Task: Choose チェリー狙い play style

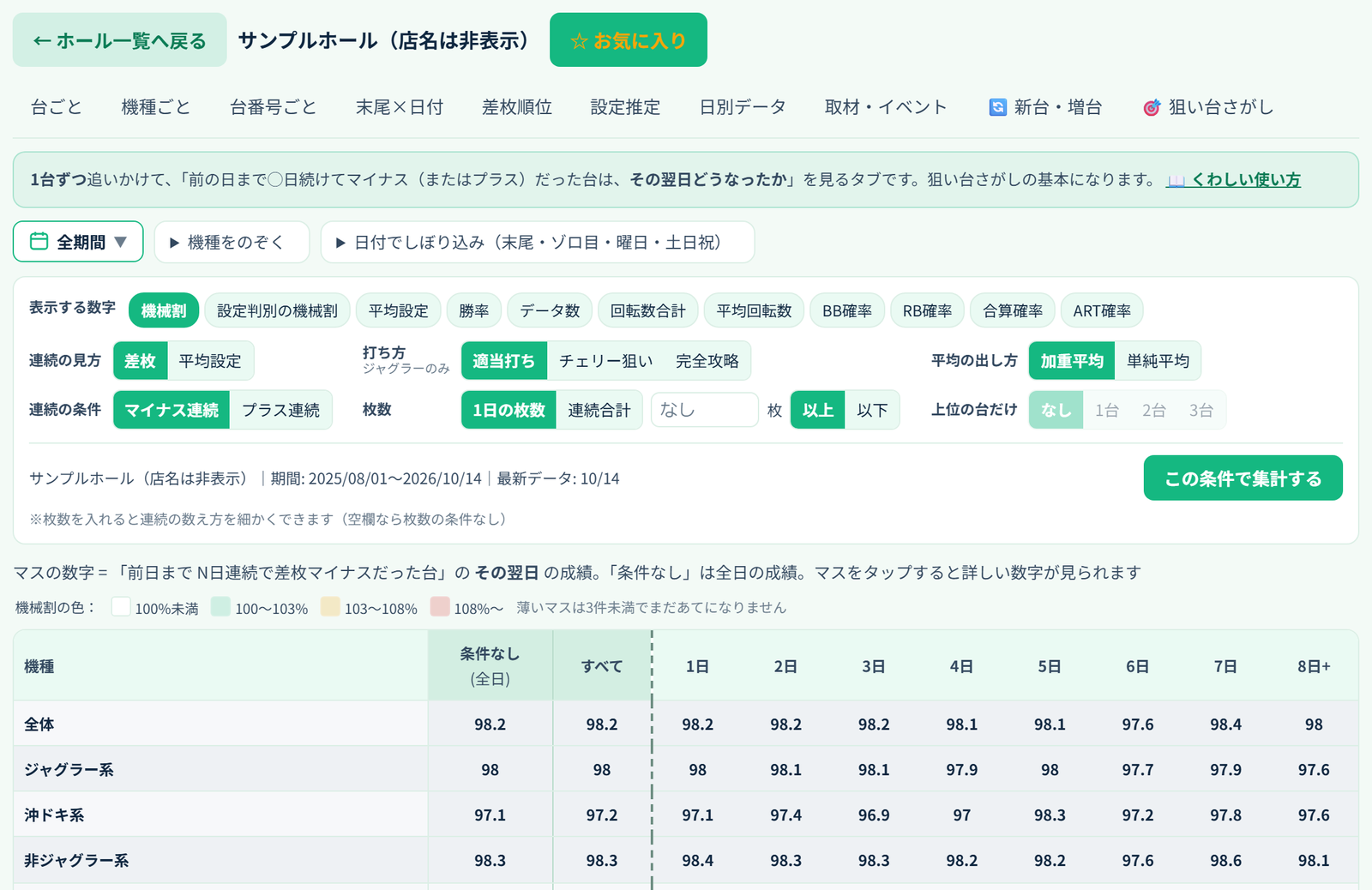Action: [606, 361]
